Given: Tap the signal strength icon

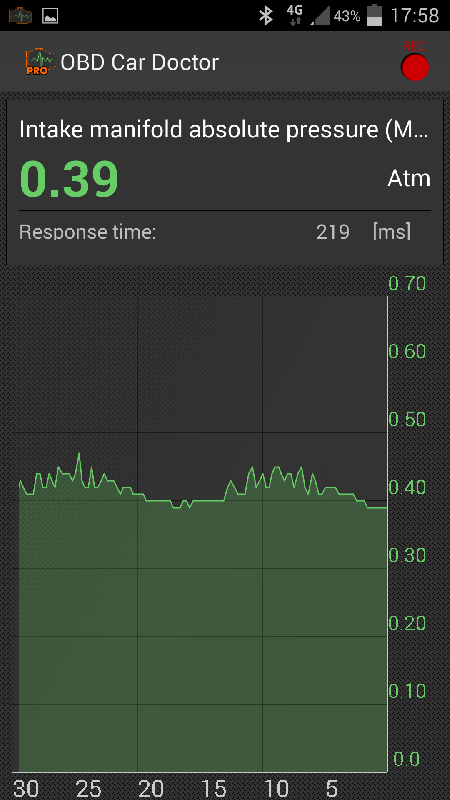Looking at the screenshot, I should 320,16.
